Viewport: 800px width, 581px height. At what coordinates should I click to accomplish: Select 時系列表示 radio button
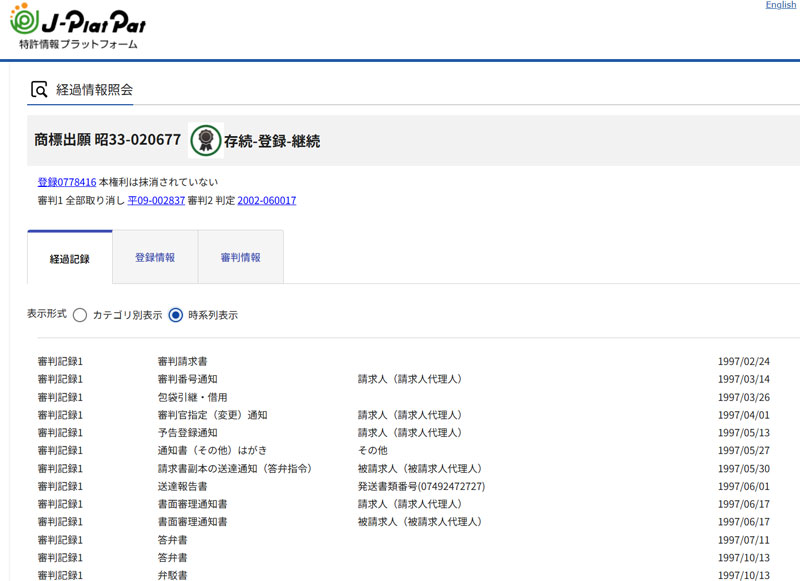coord(176,315)
